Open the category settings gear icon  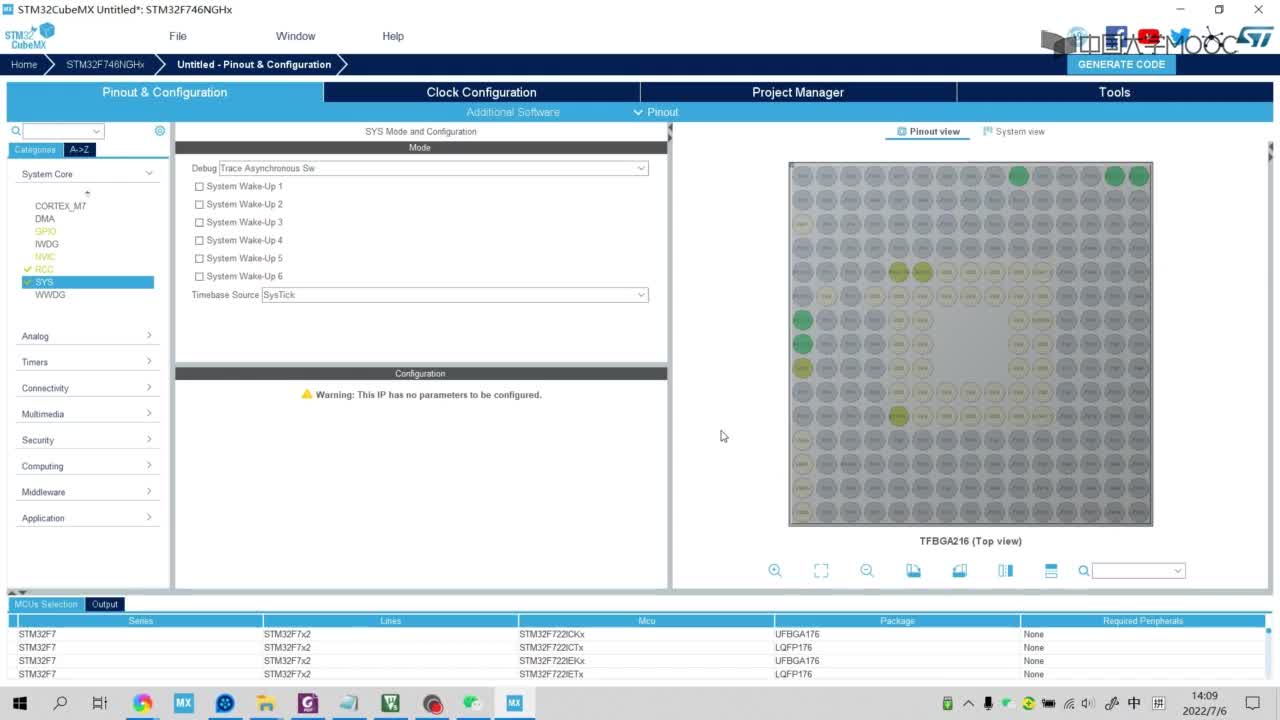tap(159, 131)
